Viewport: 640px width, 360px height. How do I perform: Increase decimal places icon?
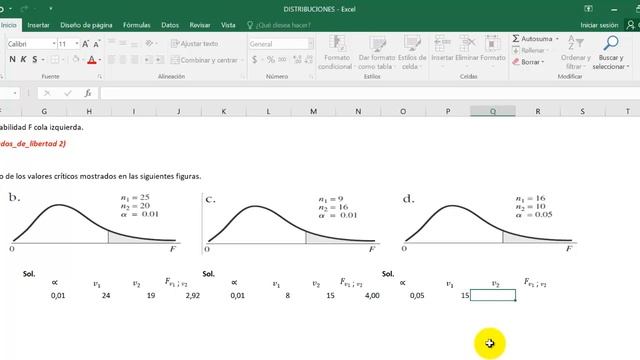click(x=297, y=60)
